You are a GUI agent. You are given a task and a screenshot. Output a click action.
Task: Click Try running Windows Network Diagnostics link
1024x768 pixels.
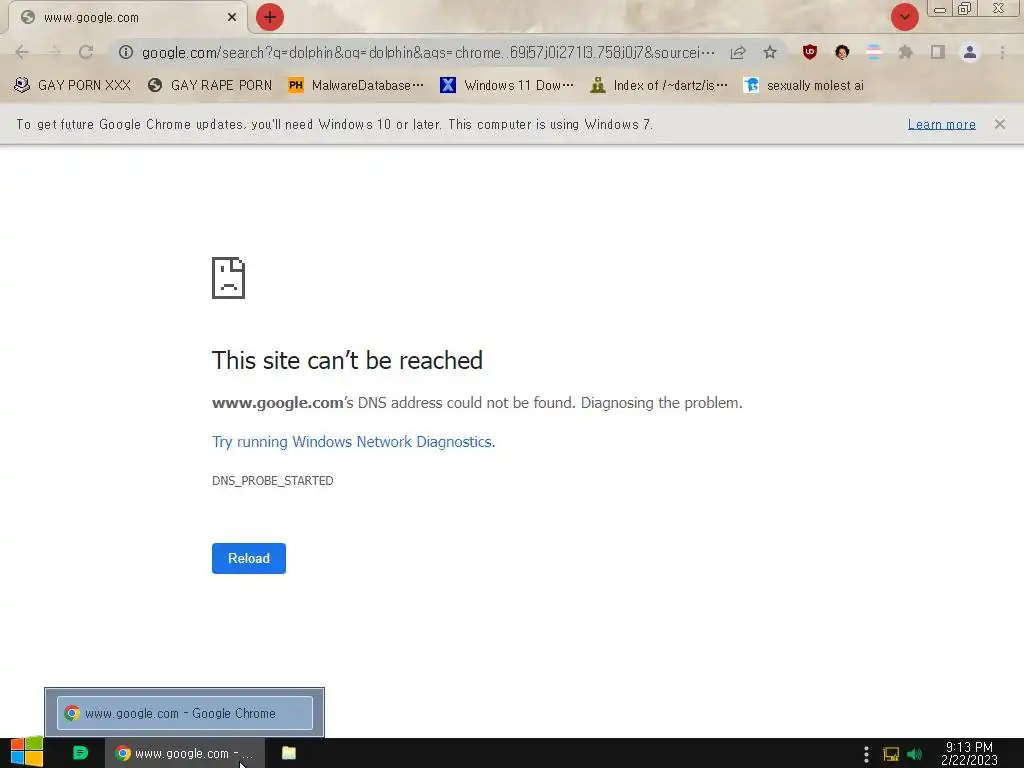pos(353,442)
